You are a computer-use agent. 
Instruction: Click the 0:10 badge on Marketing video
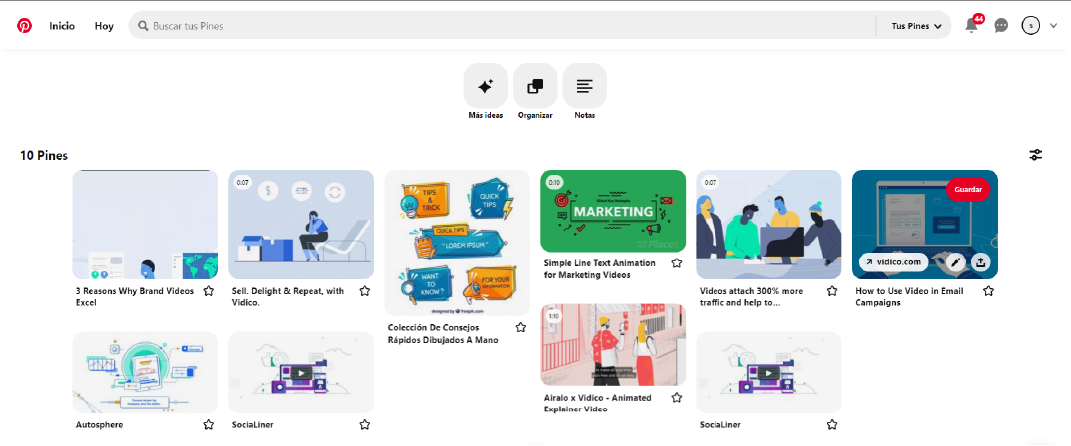click(x=554, y=182)
